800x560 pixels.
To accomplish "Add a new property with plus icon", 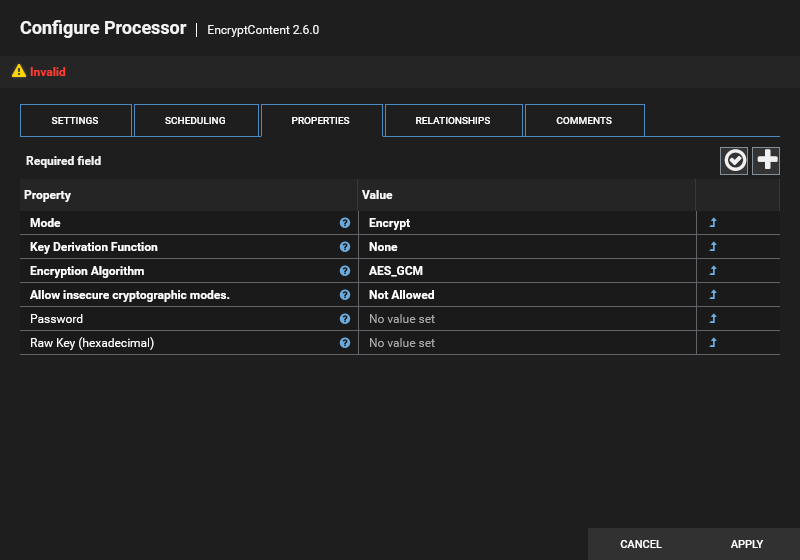I will (x=766, y=161).
